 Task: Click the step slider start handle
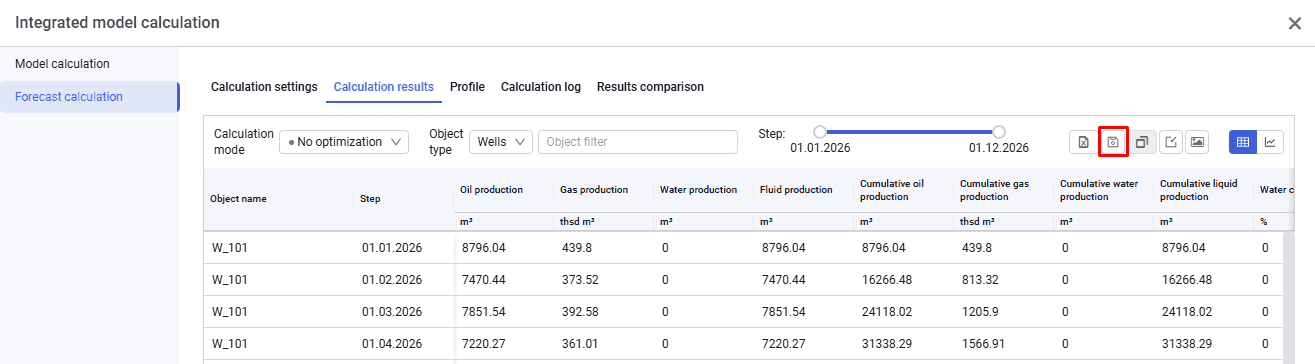tap(820, 131)
